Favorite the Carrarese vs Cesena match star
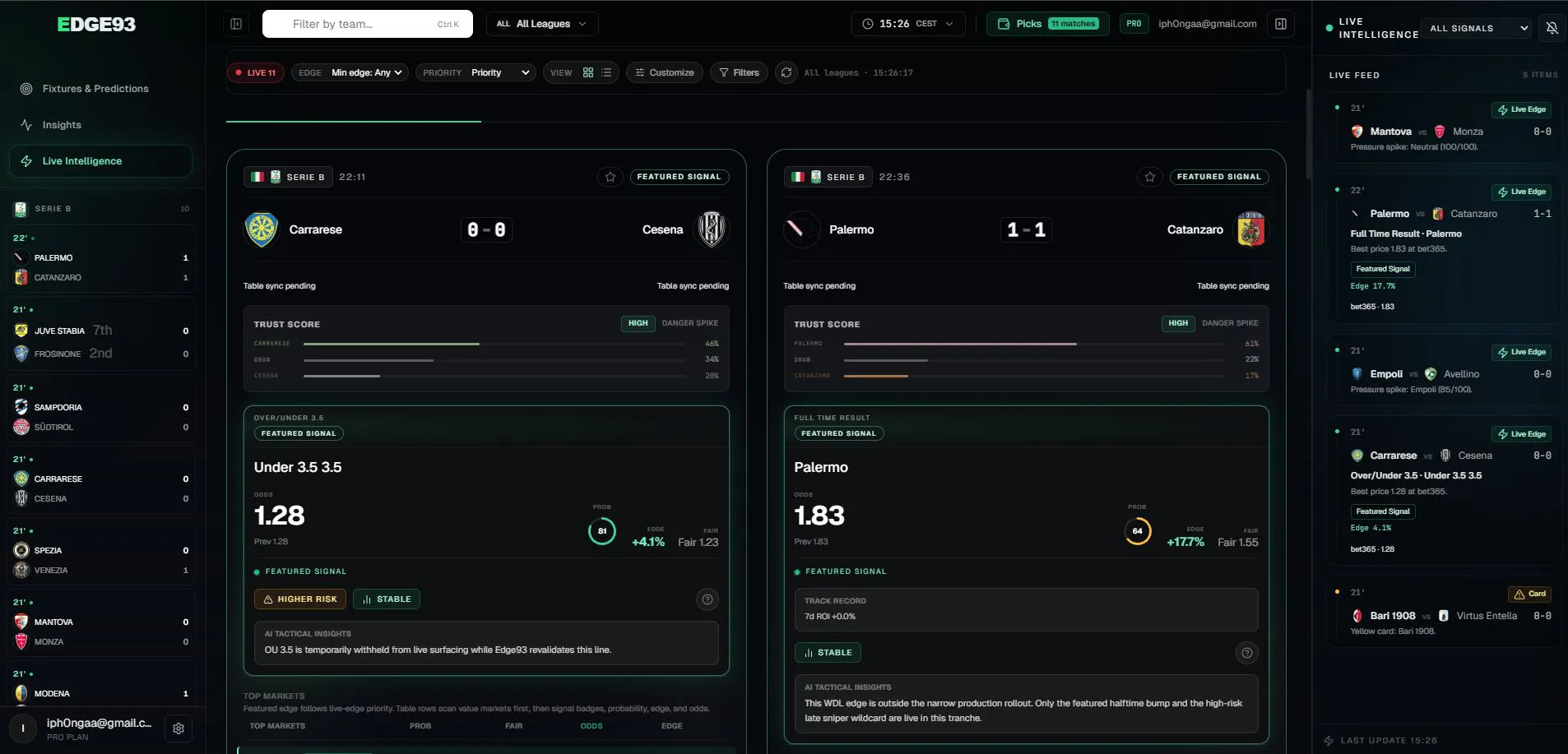Screen dimensions: 1568x754 click(610, 177)
